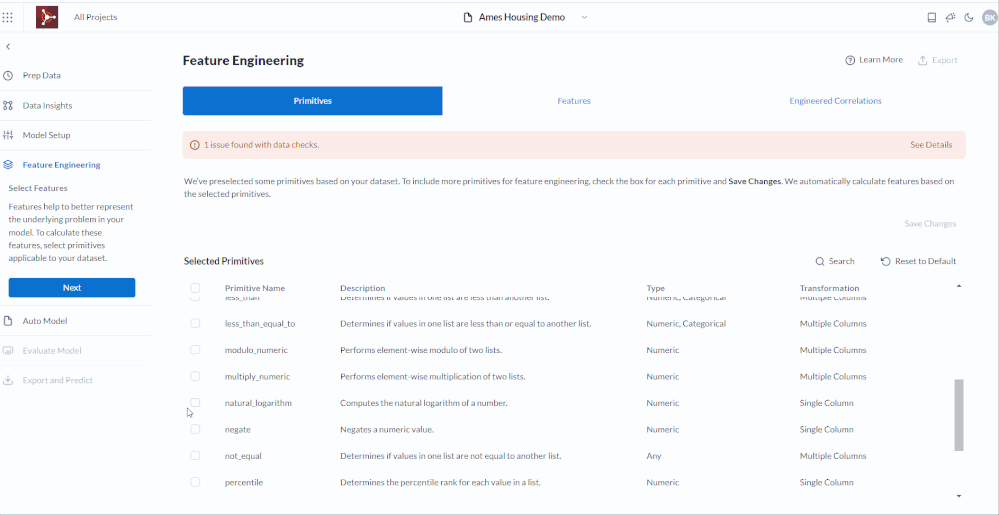The height and width of the screenshot is (515, 999).
Task: Check the not_equal primitive checkbox
Action: (x=195, y=456)
